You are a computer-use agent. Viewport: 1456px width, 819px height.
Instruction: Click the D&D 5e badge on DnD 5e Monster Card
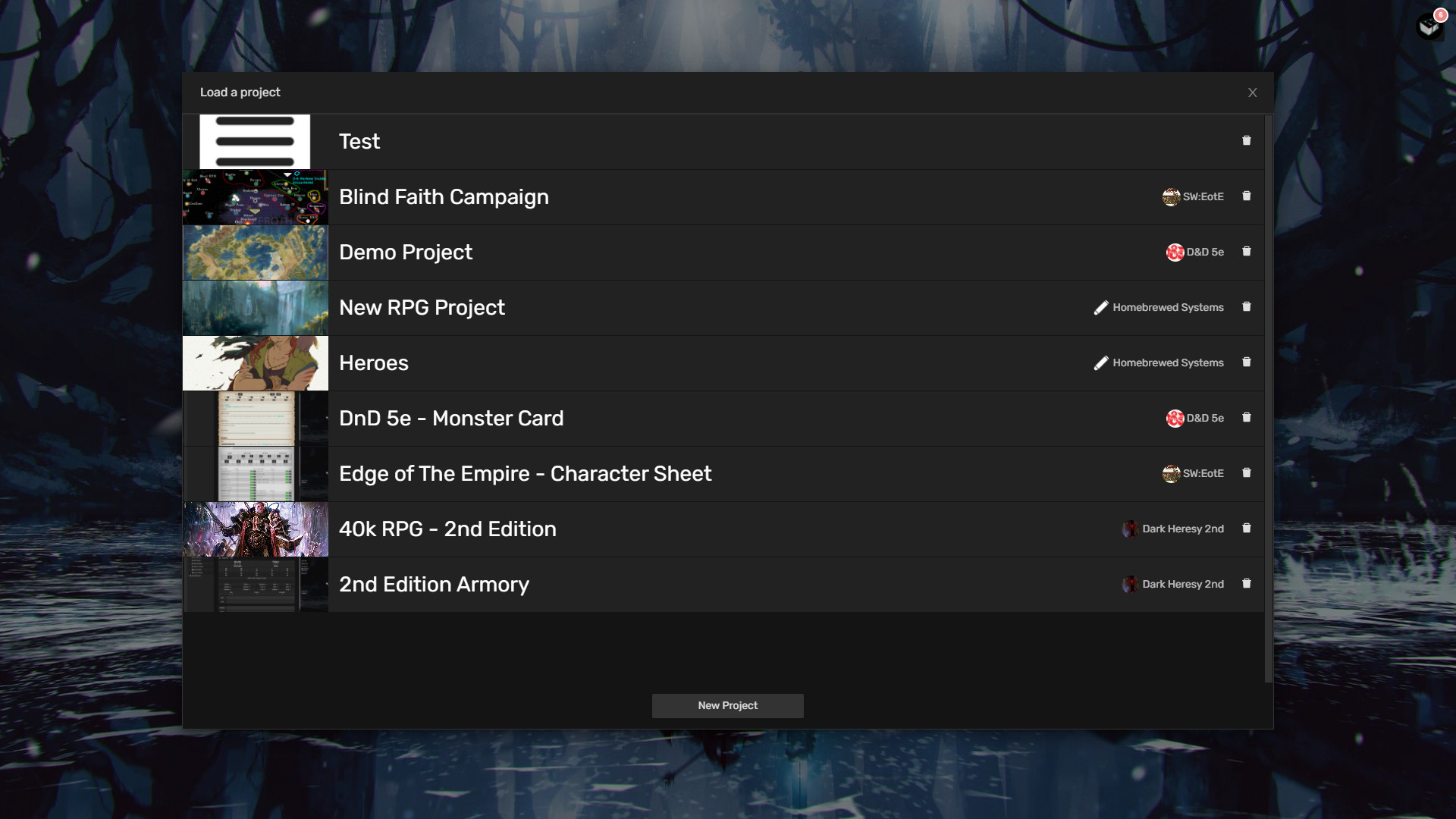(1194, 418)
